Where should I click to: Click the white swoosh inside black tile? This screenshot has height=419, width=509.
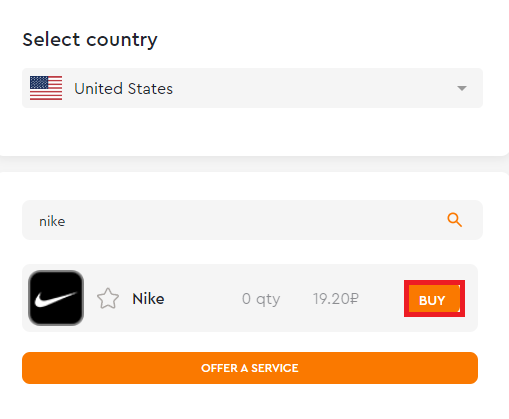(x=56, y=299)
